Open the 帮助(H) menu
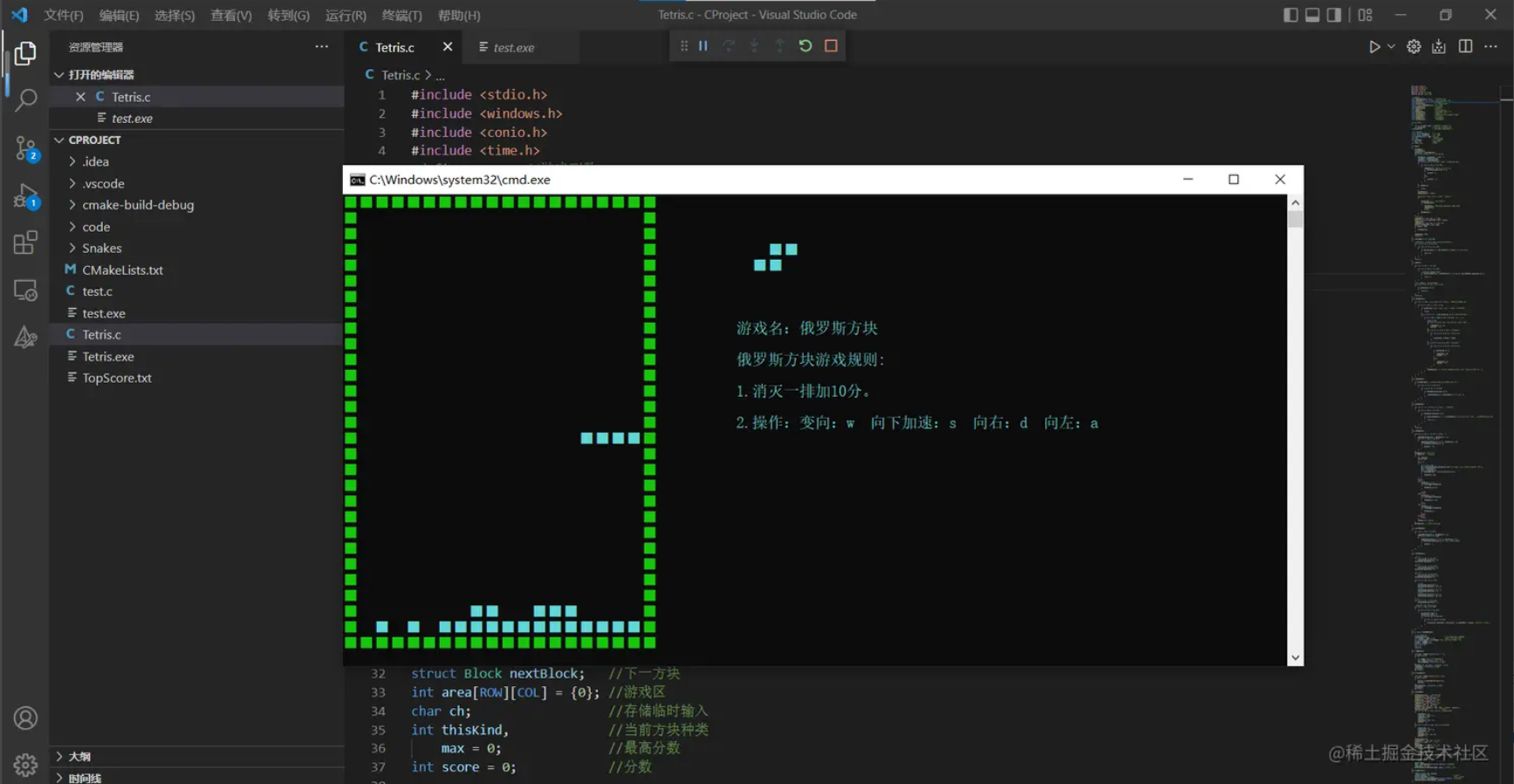Image resolution: width=1514 pixels, height=784 pixels. tap(459, 16)
